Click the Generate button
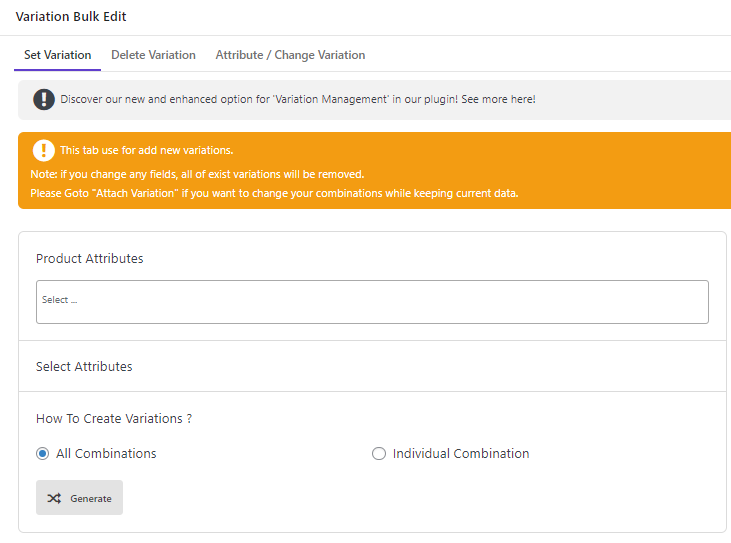731x543 pixels. click(x=79, y=498)
